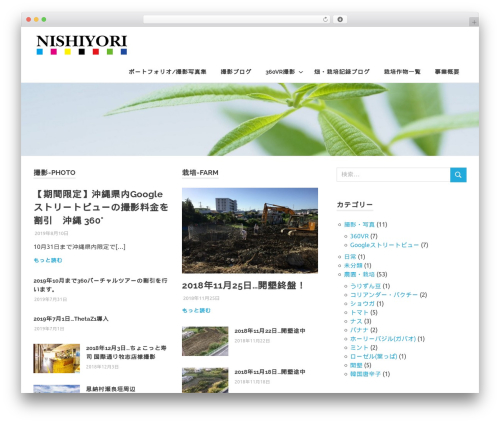The height and width of the screenshot is (423, 500).
Task: Open the 2018年11月22日 post thumbnail
Action: point(205,341)
